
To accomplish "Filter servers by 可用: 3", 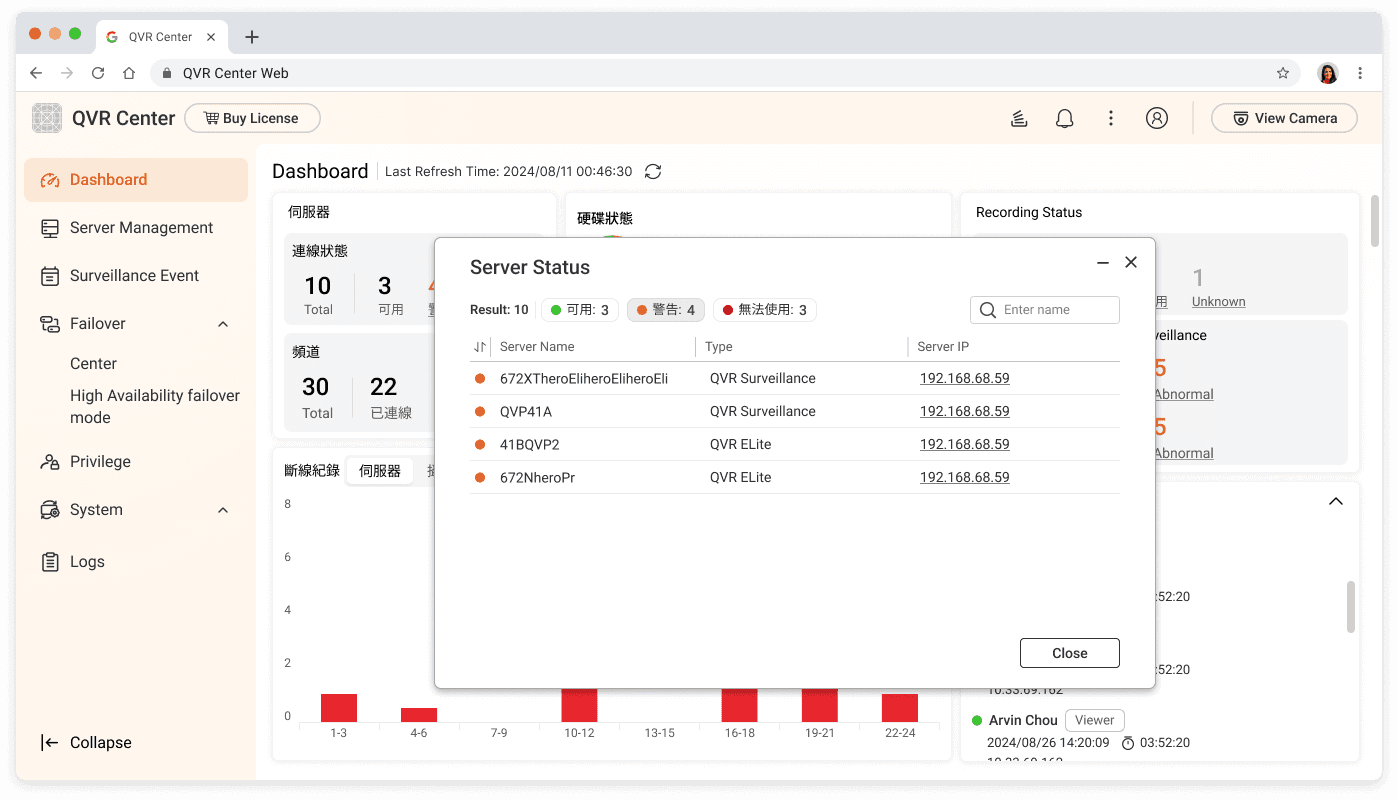I will click(580, 310).
